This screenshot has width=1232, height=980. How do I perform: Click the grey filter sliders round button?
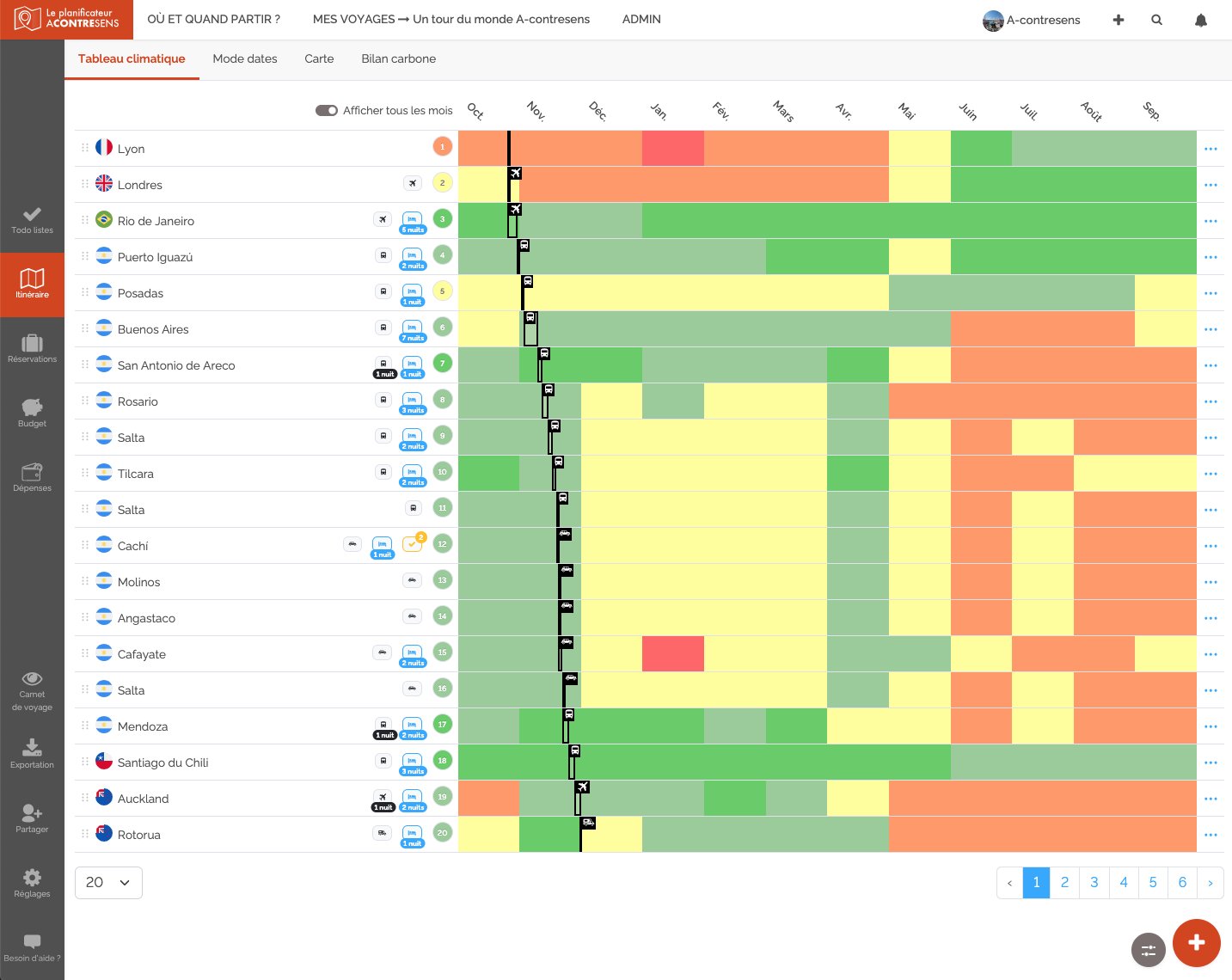1149,950
